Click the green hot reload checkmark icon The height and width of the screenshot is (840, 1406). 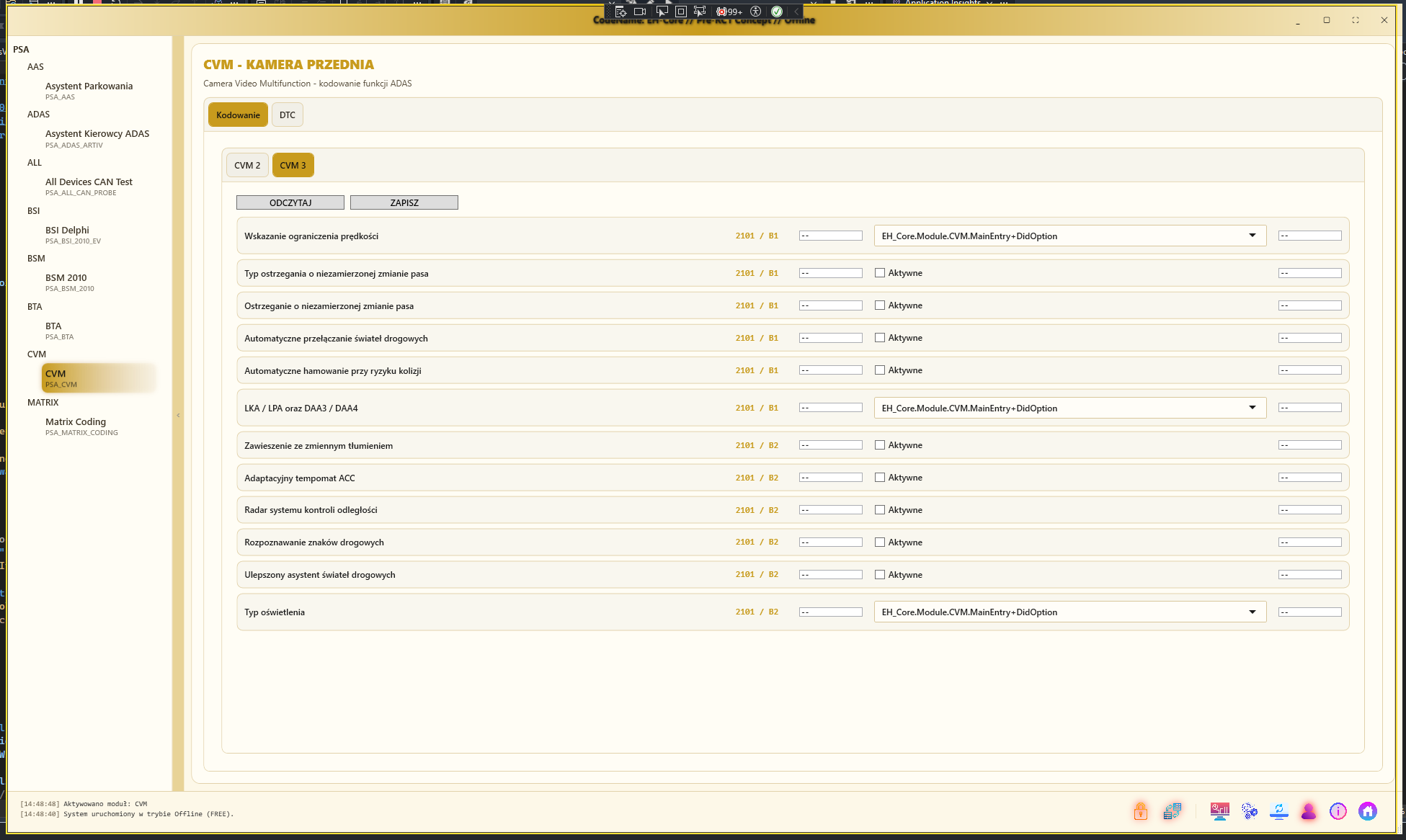coord(777,12)
